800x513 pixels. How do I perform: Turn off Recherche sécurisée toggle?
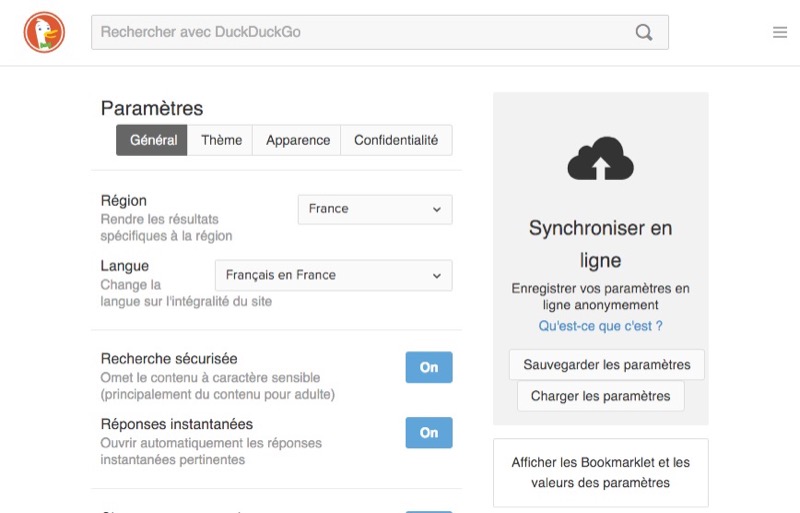[428, 367]
